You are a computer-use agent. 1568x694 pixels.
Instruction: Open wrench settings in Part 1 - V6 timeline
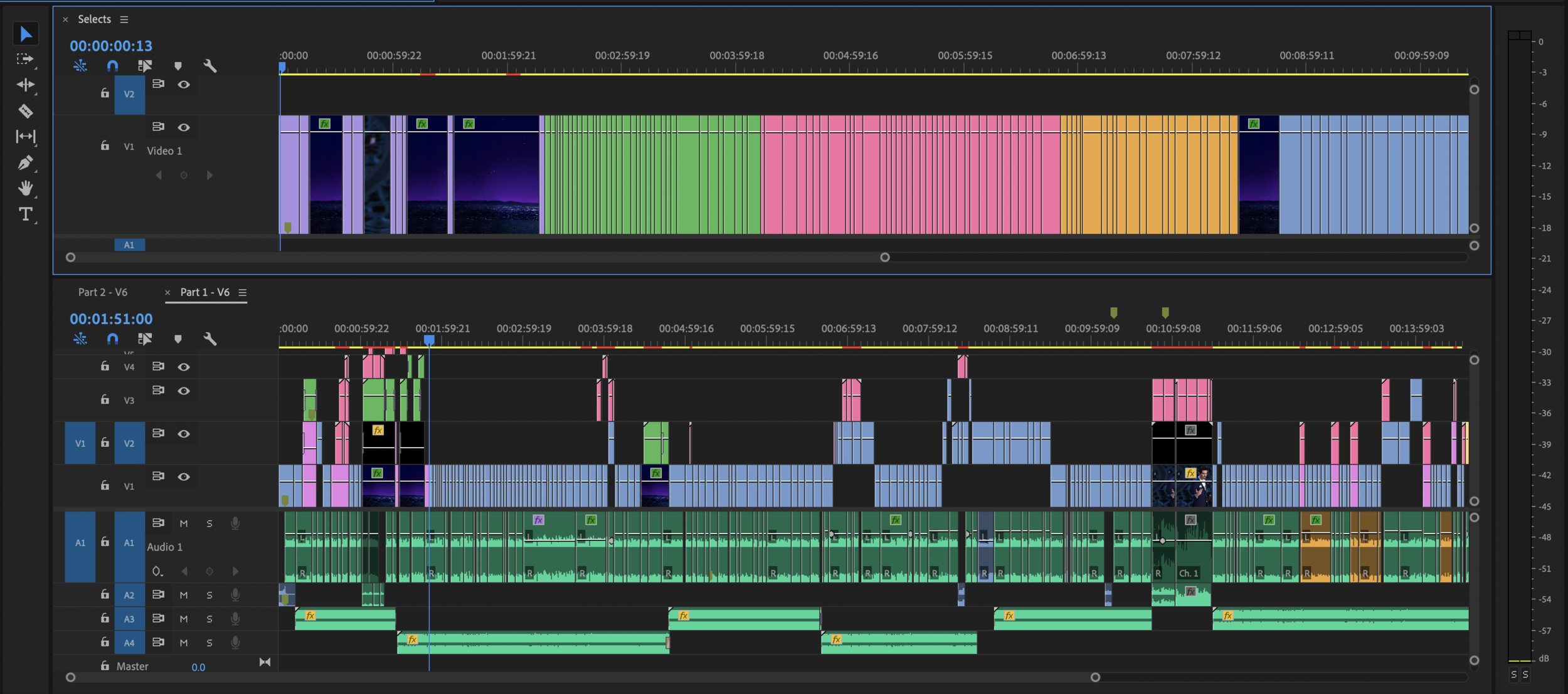tap(210, 339)
